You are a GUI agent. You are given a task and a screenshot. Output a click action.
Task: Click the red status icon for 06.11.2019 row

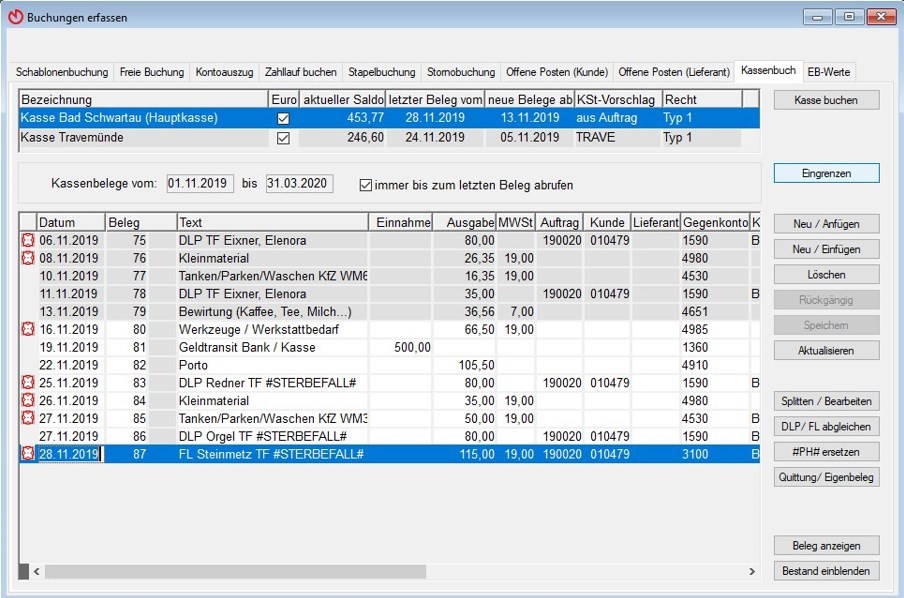[x=28, y=240]
